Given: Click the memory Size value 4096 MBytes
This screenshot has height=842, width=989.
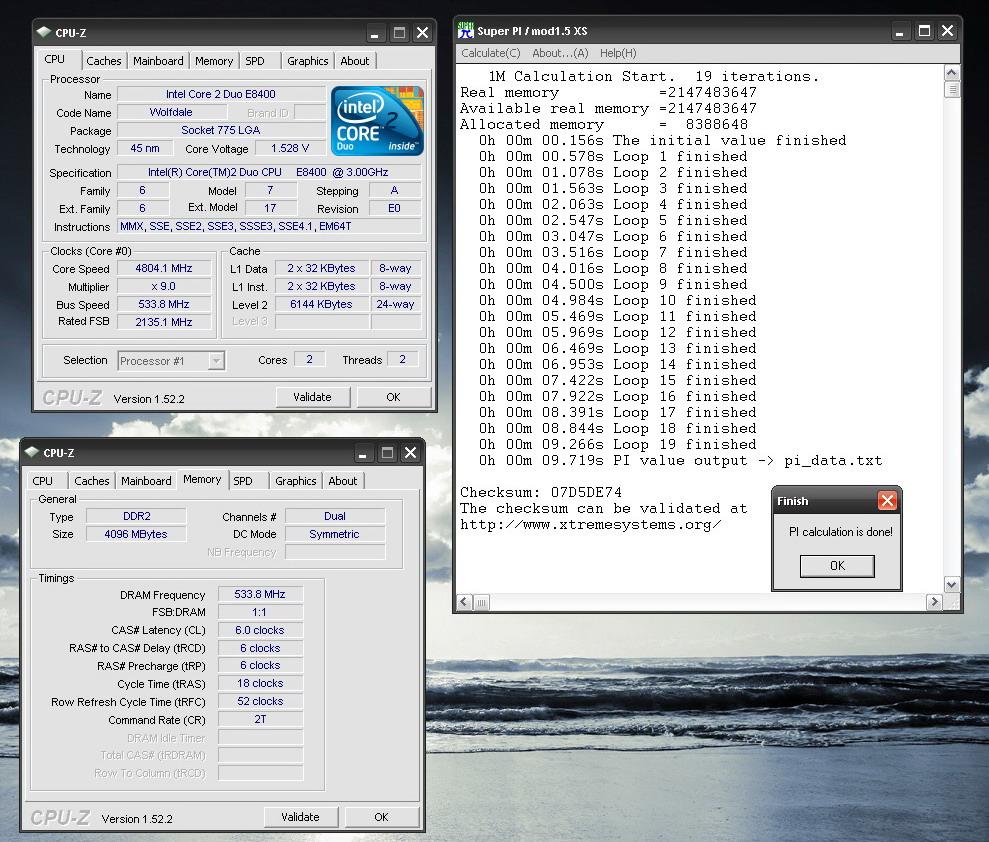Looking at the screenshot, I should [x=136, y=534].
